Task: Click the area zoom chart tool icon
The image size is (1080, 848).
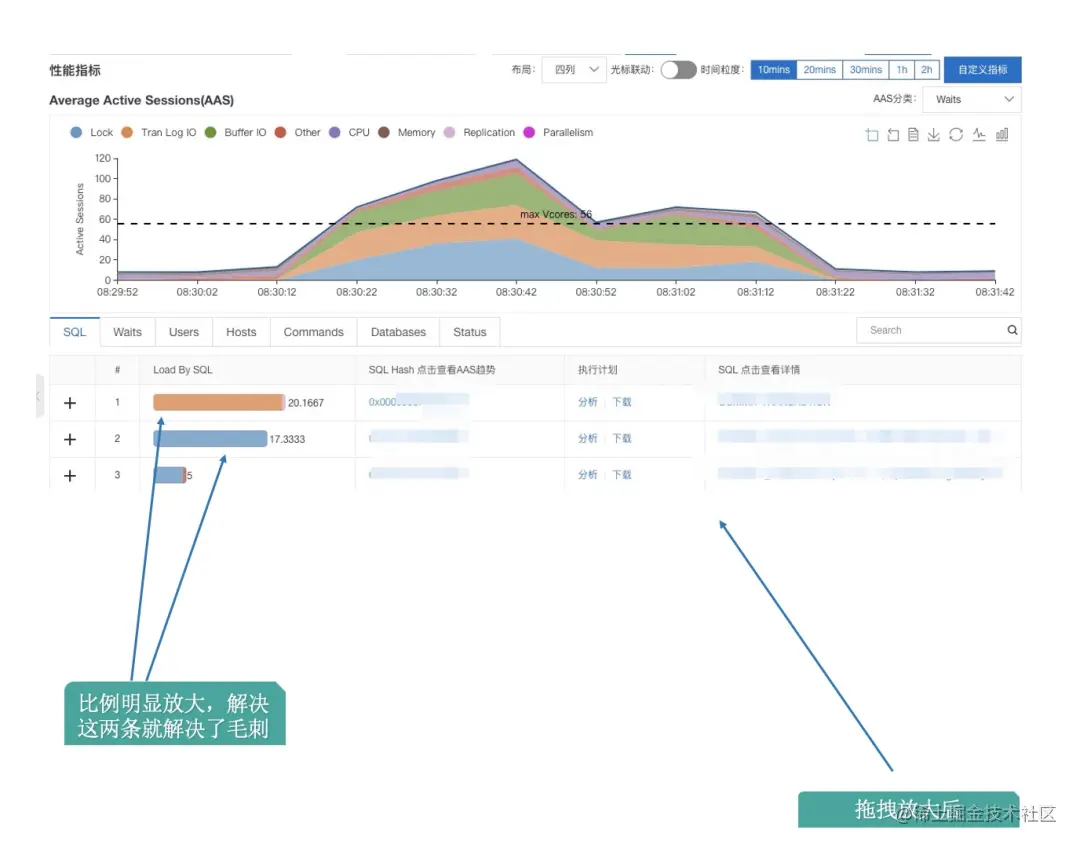Action: 872,135
